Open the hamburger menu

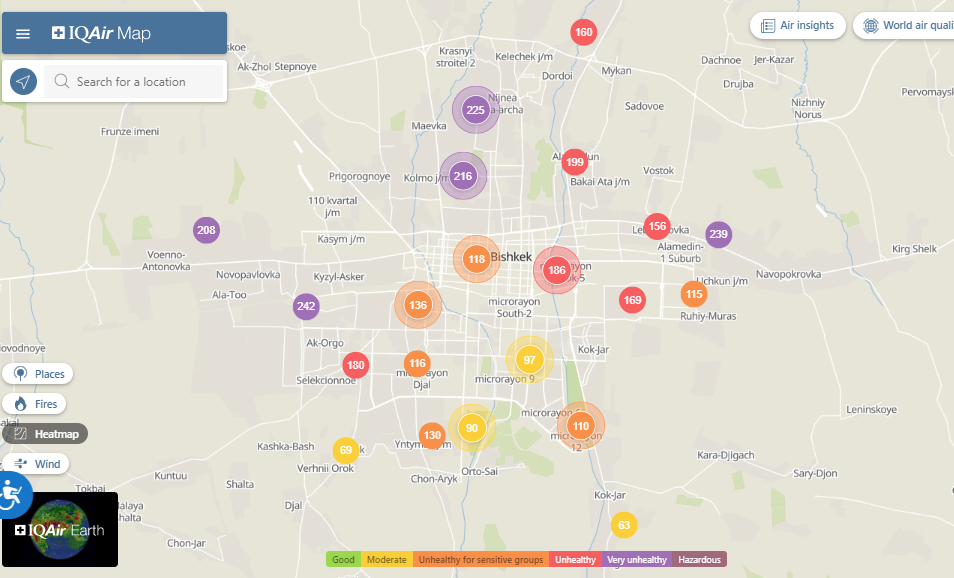tap(23, 34)
